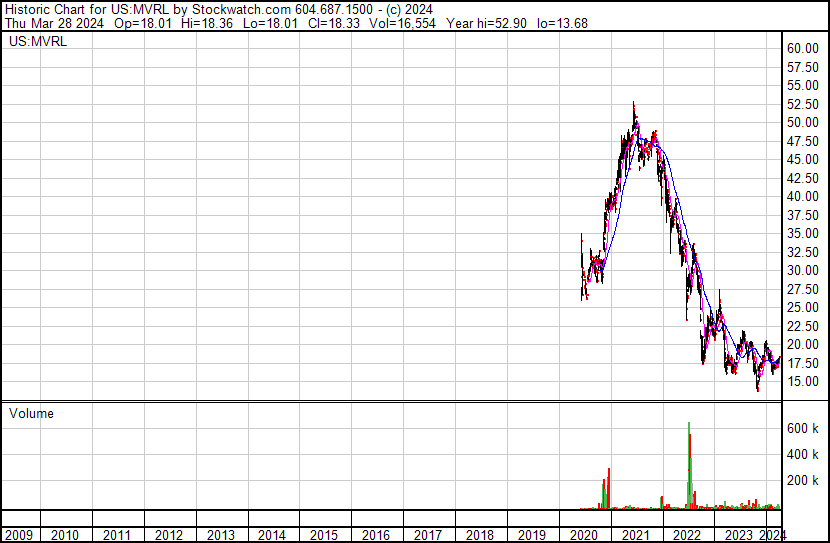Click the 50.00 price level label
This screenshot has width=830, height=543.
pyautogui.click(x=802, y=122)
